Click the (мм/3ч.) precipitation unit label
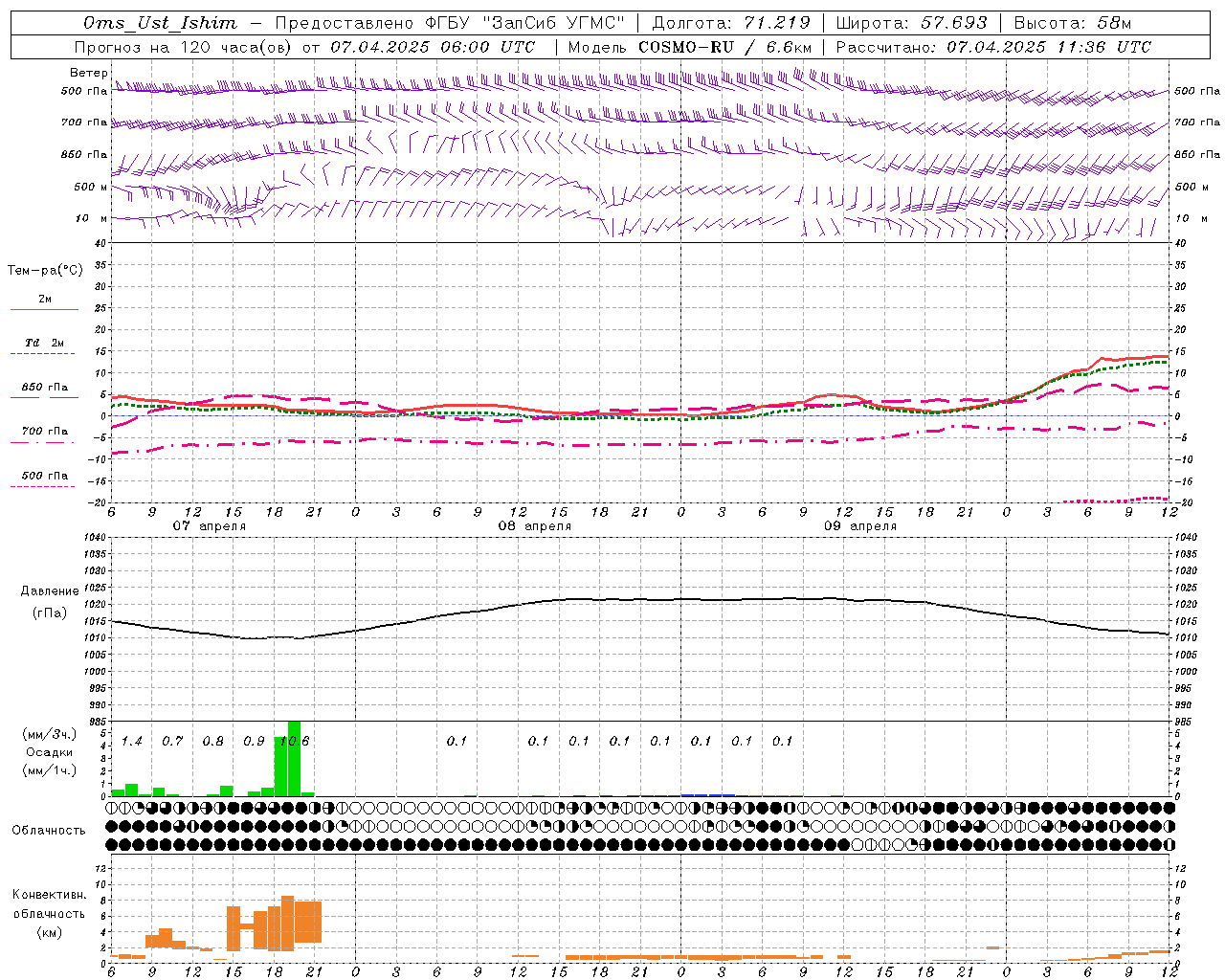 (x=50, y=734)
